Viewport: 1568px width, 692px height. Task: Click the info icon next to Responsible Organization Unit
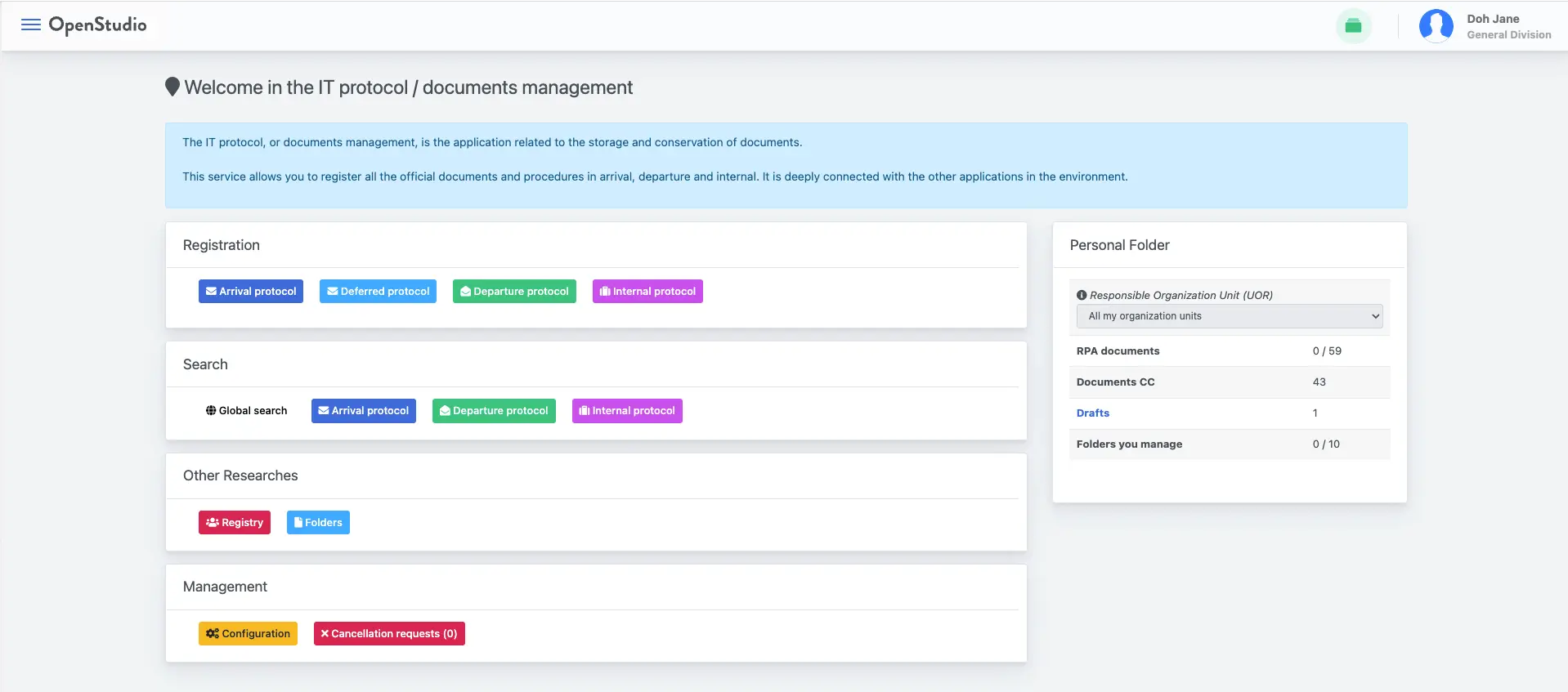point(1082,295)
